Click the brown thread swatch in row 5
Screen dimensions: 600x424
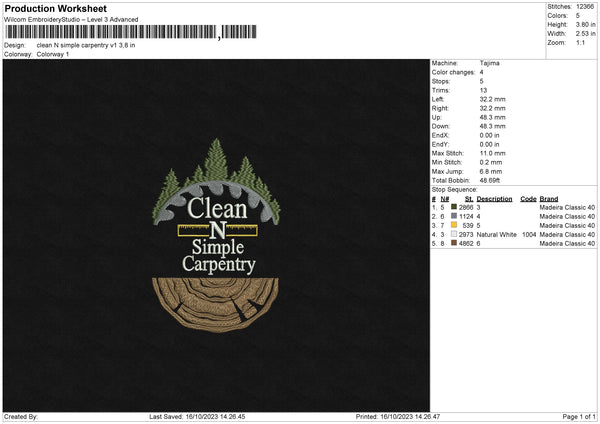454,243
